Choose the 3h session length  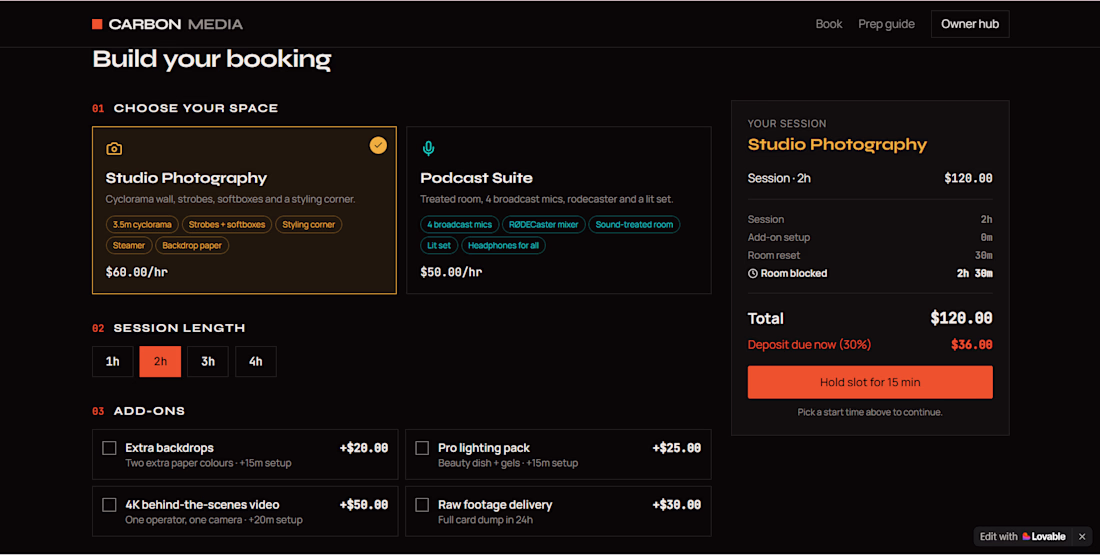pyautogui.click(x=208, y=361)
